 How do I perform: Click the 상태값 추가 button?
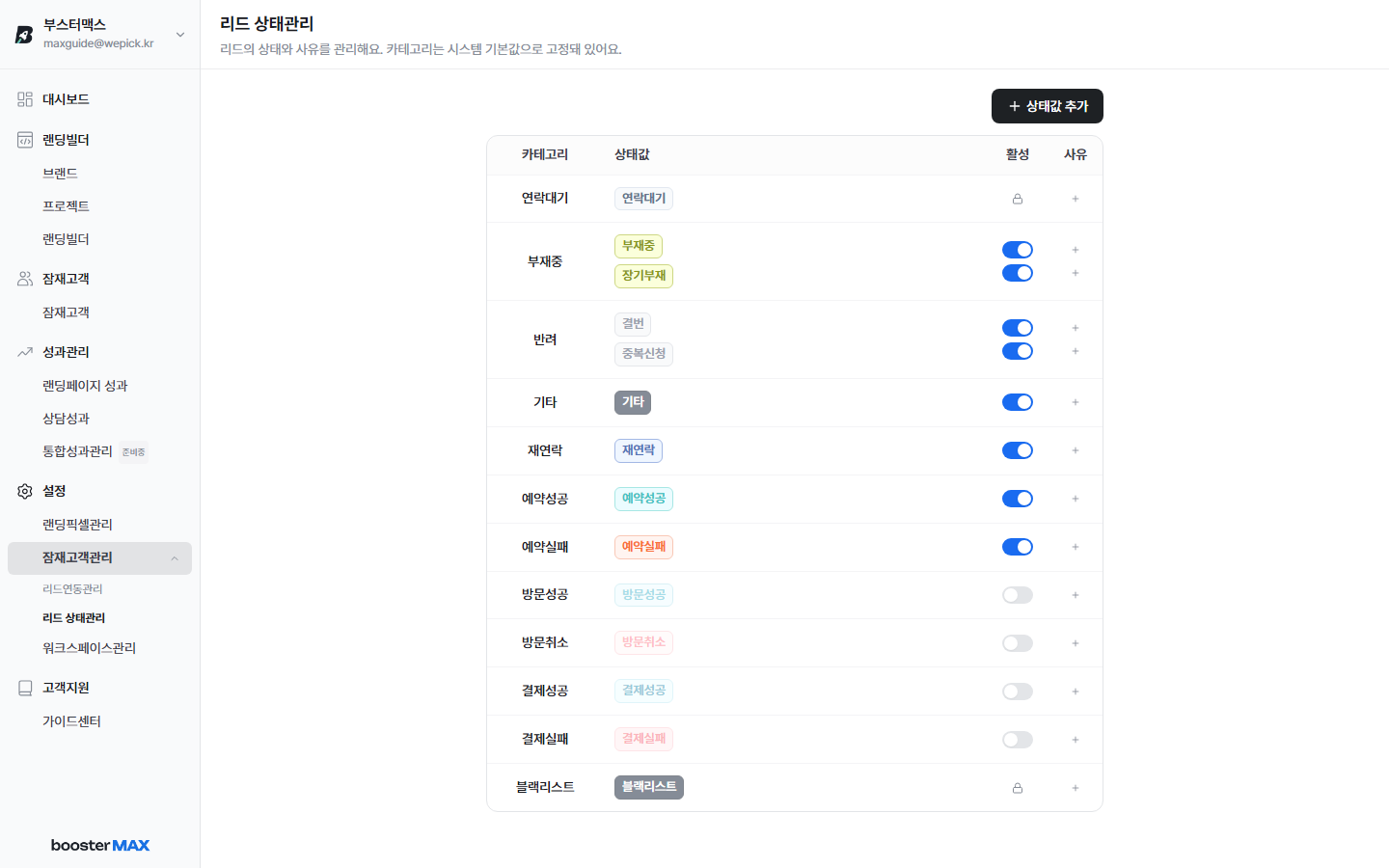[1048, 106]
